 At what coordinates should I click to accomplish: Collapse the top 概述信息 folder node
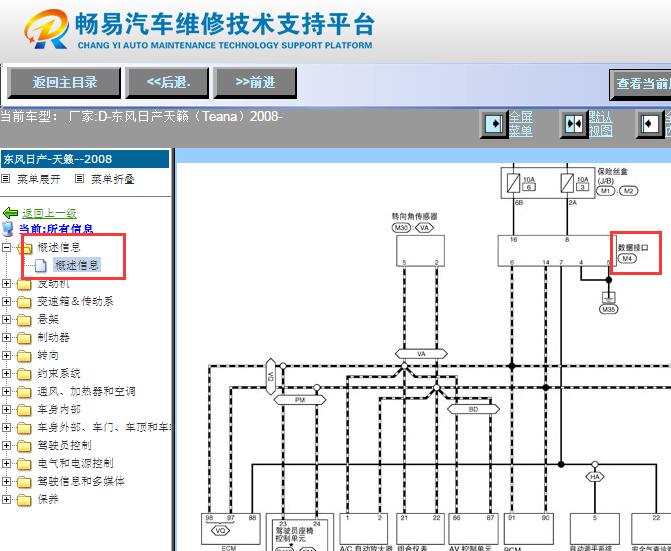pyautogui.click(x=6, y=247)
